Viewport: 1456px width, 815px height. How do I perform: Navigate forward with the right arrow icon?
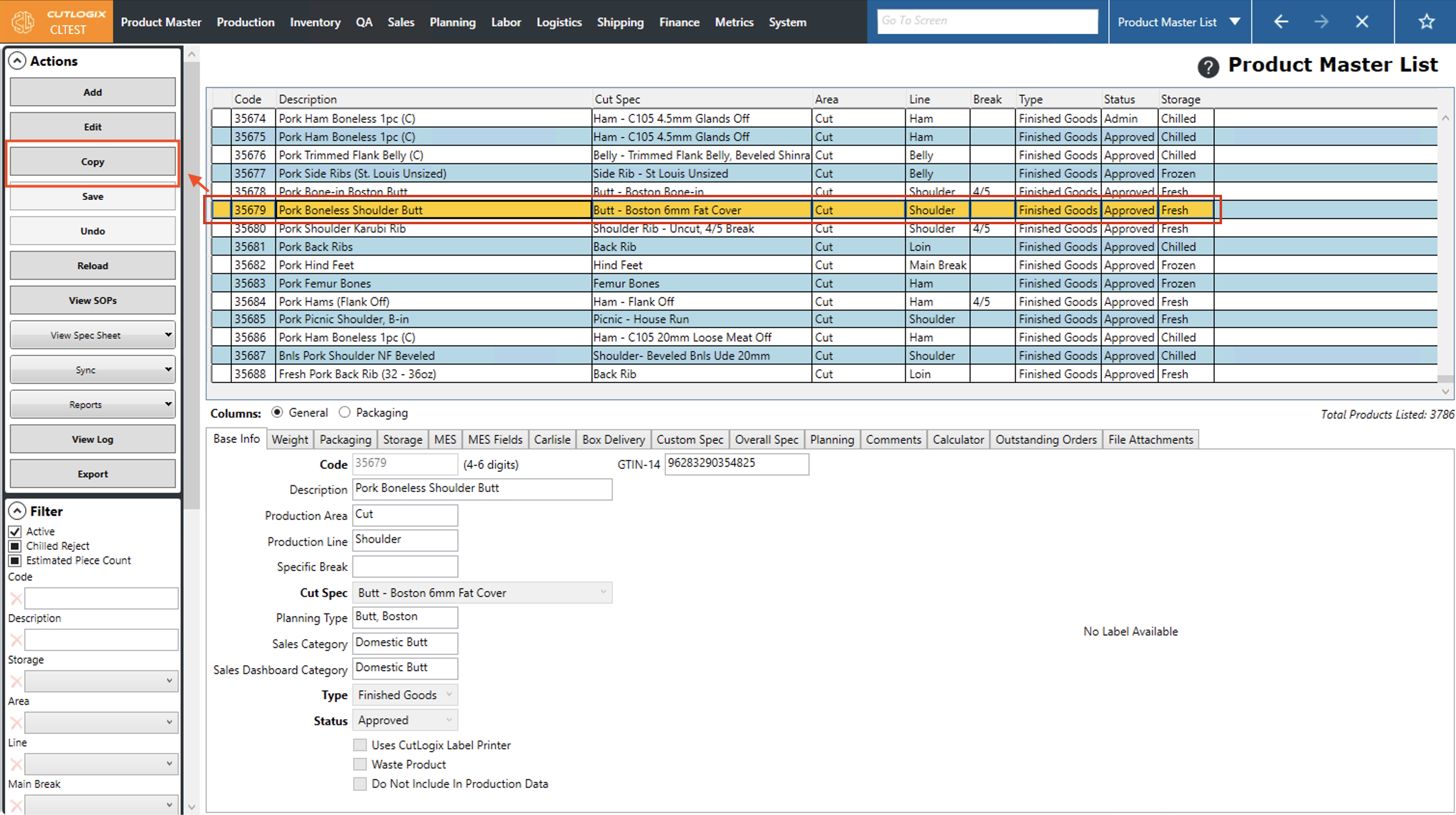tap(1321, 22)
